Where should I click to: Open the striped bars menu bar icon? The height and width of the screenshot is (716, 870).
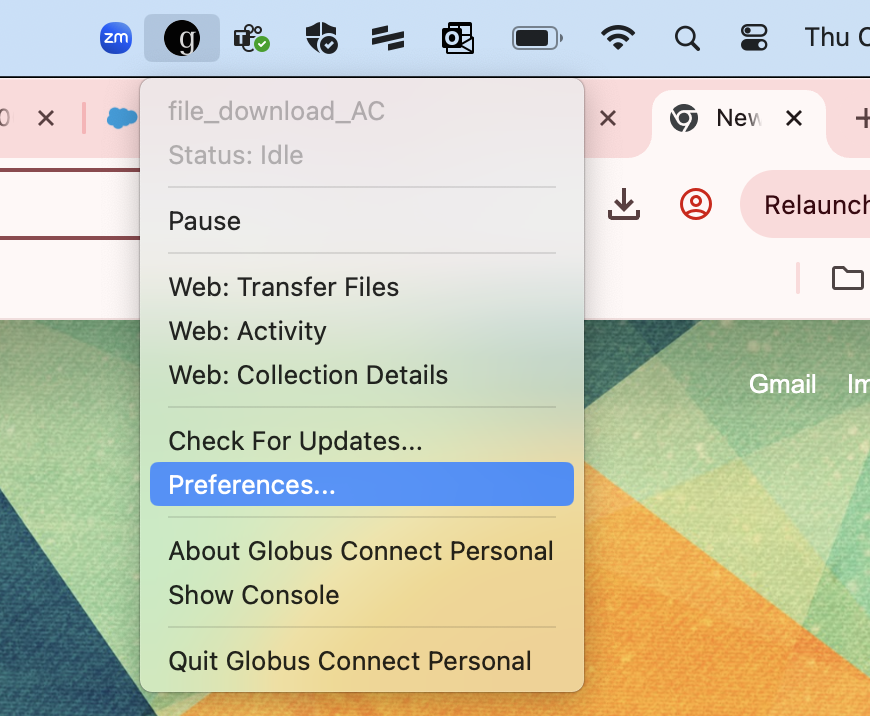tap(388, 38)
